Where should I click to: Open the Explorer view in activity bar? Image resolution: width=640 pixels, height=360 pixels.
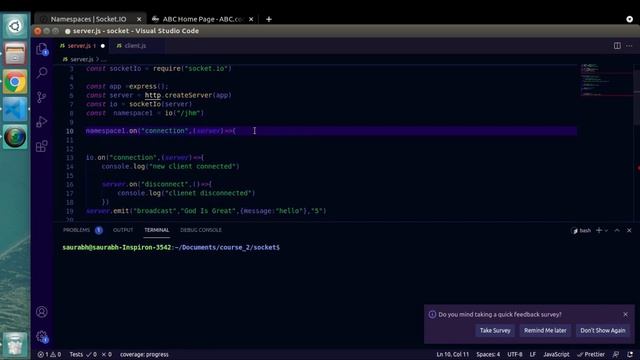pos(42,49)
